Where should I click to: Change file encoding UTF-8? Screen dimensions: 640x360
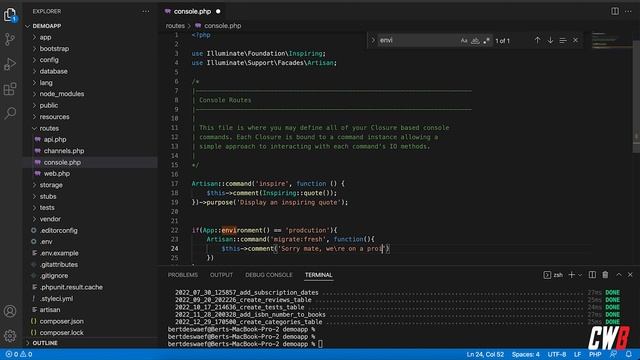pyautogui.click(x=557, y=354)
